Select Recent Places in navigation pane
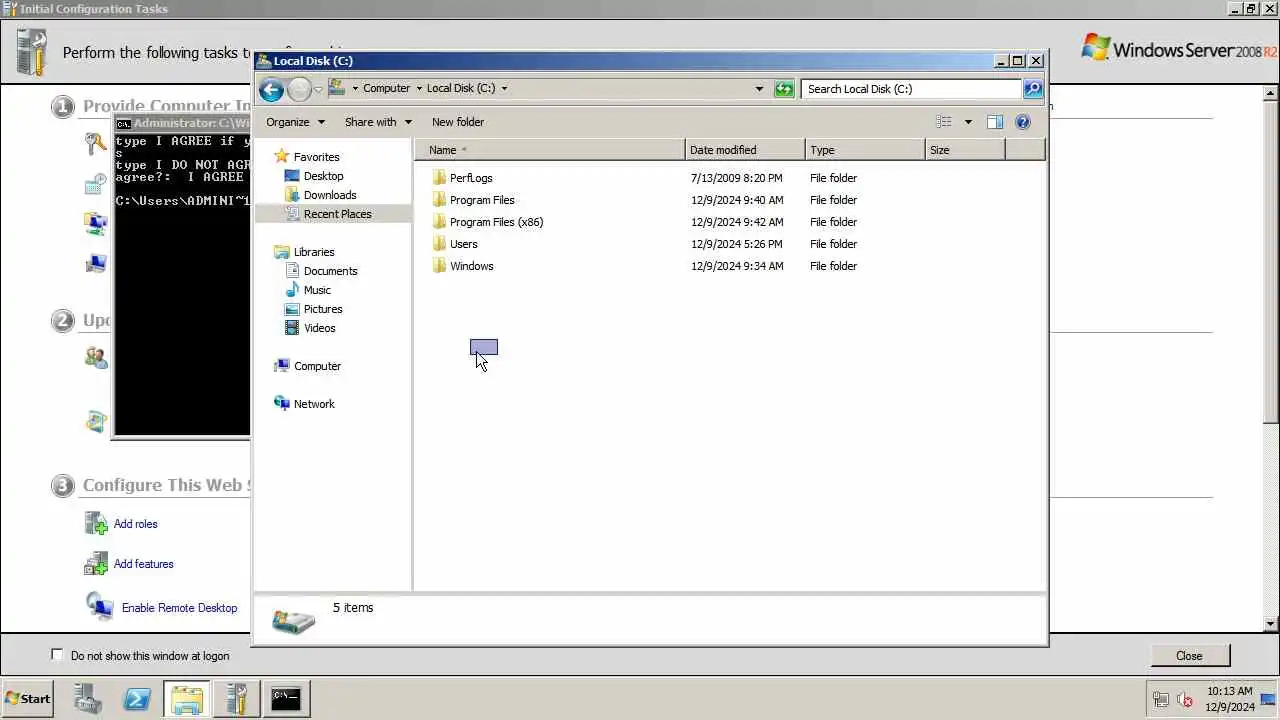 [337, 214]
